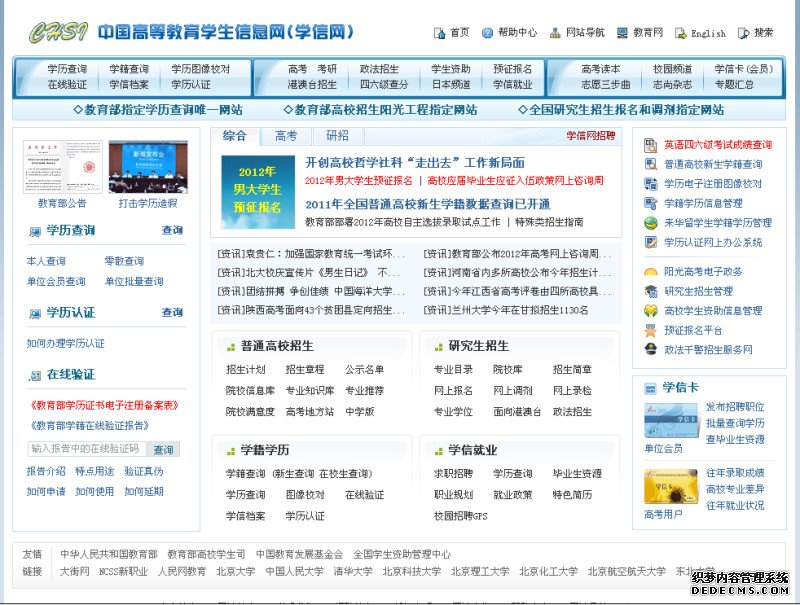
Task: Click the 首页 home icon
Action: pyautogui.click(x=439, y=33)
